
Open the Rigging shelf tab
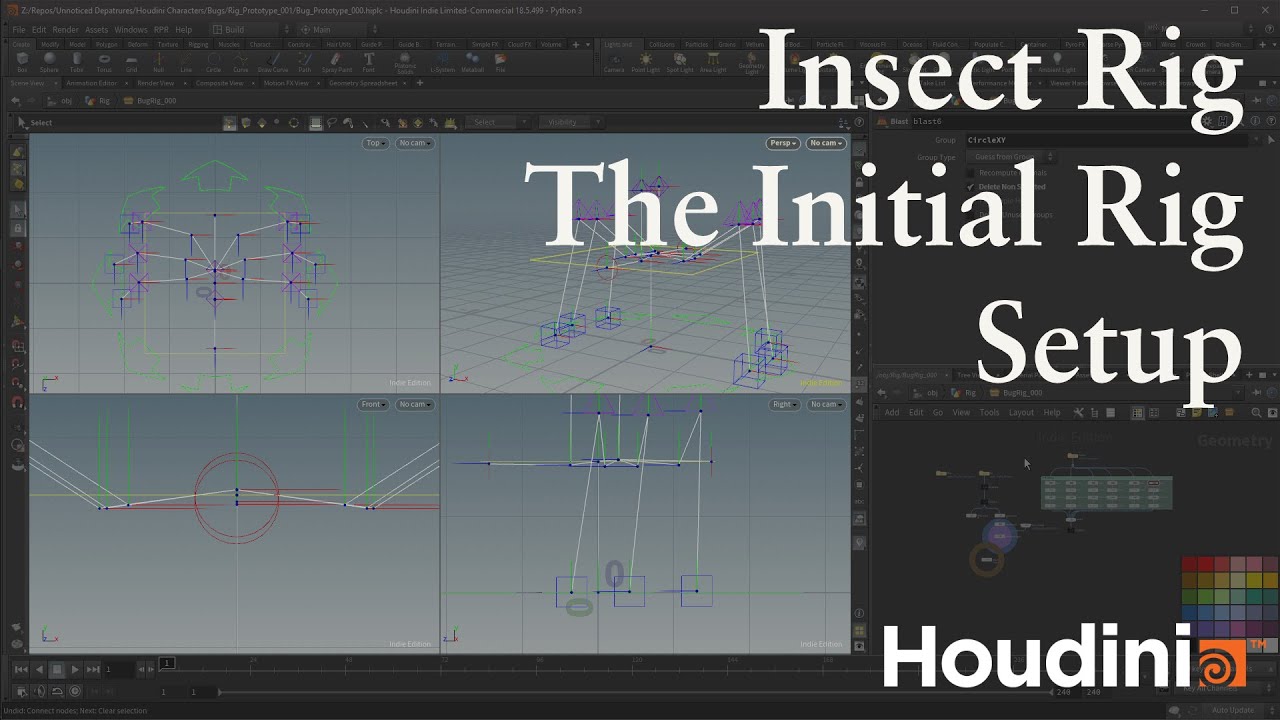tap(198, 44)
